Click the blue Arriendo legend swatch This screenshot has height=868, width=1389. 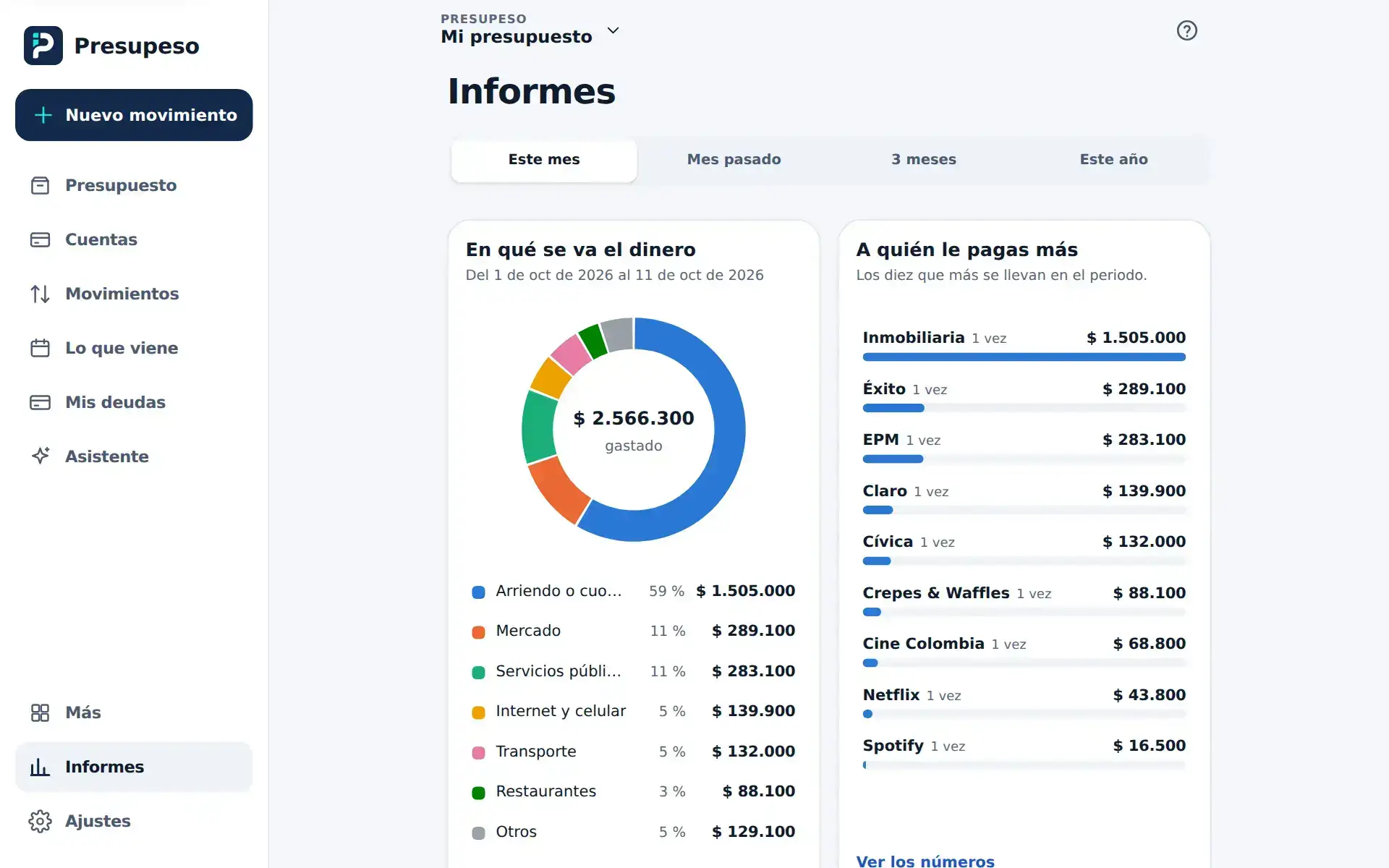click(478, 592)
